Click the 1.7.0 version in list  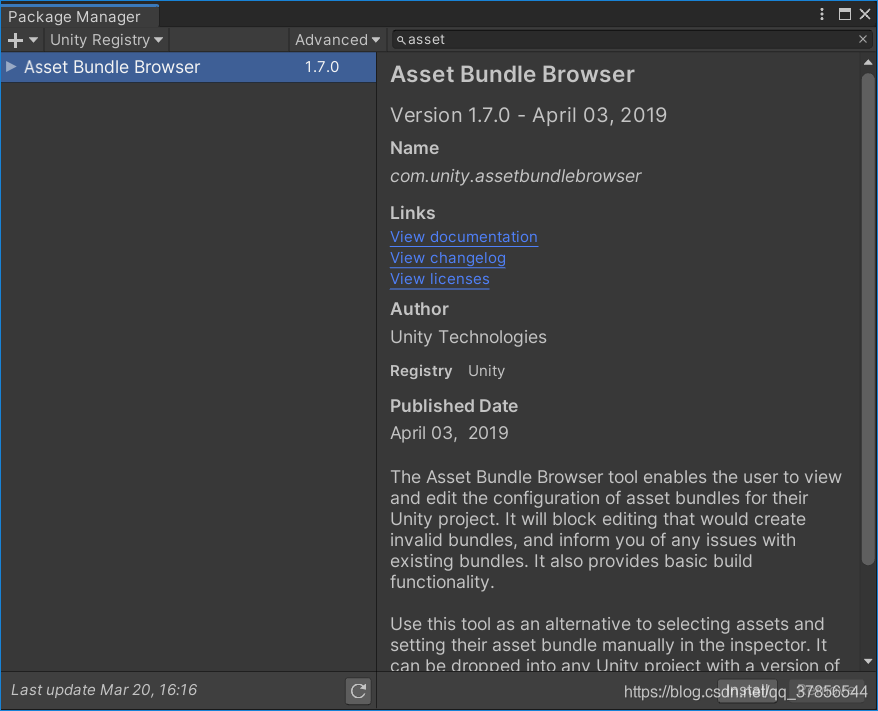pos(322,67)
